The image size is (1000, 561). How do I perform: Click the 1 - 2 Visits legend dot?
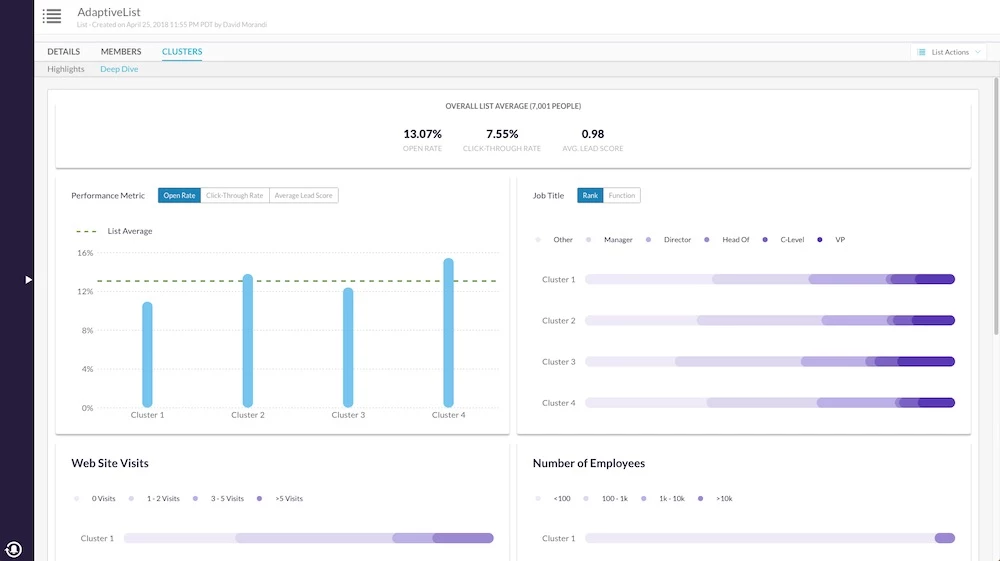(x=131, y=499)
